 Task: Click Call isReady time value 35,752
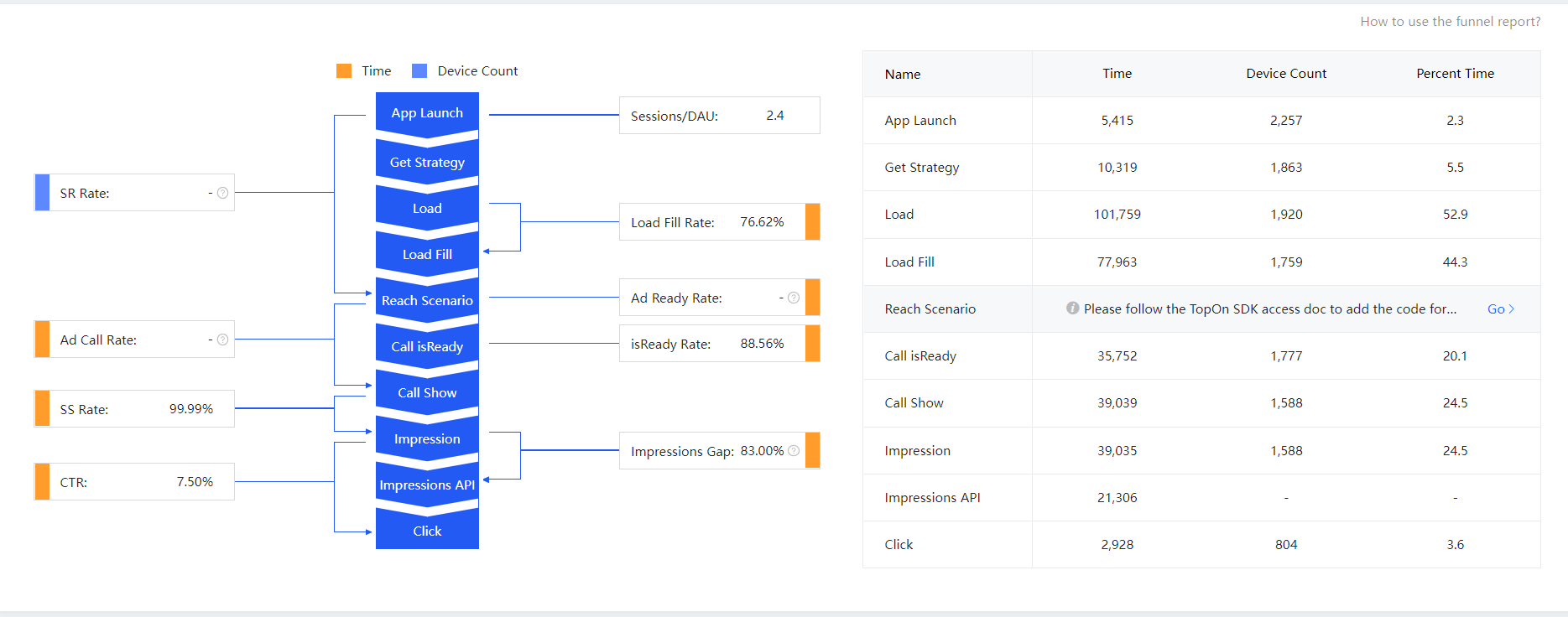point(1117,356)
